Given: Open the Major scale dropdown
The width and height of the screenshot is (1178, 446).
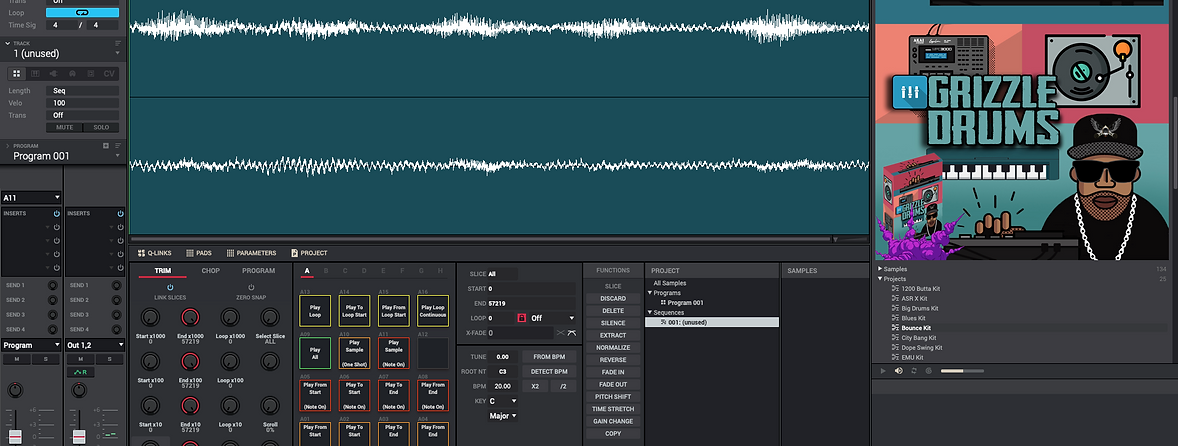Looking at the screenshot, I should point(503,416).
